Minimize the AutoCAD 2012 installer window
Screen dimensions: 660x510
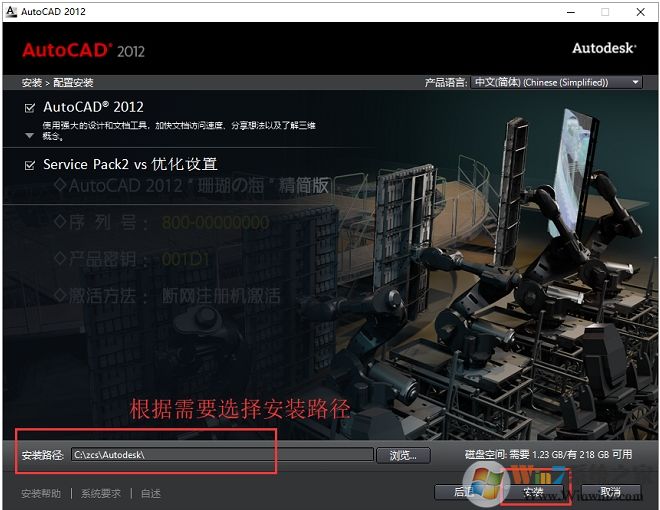pos(571,12)
